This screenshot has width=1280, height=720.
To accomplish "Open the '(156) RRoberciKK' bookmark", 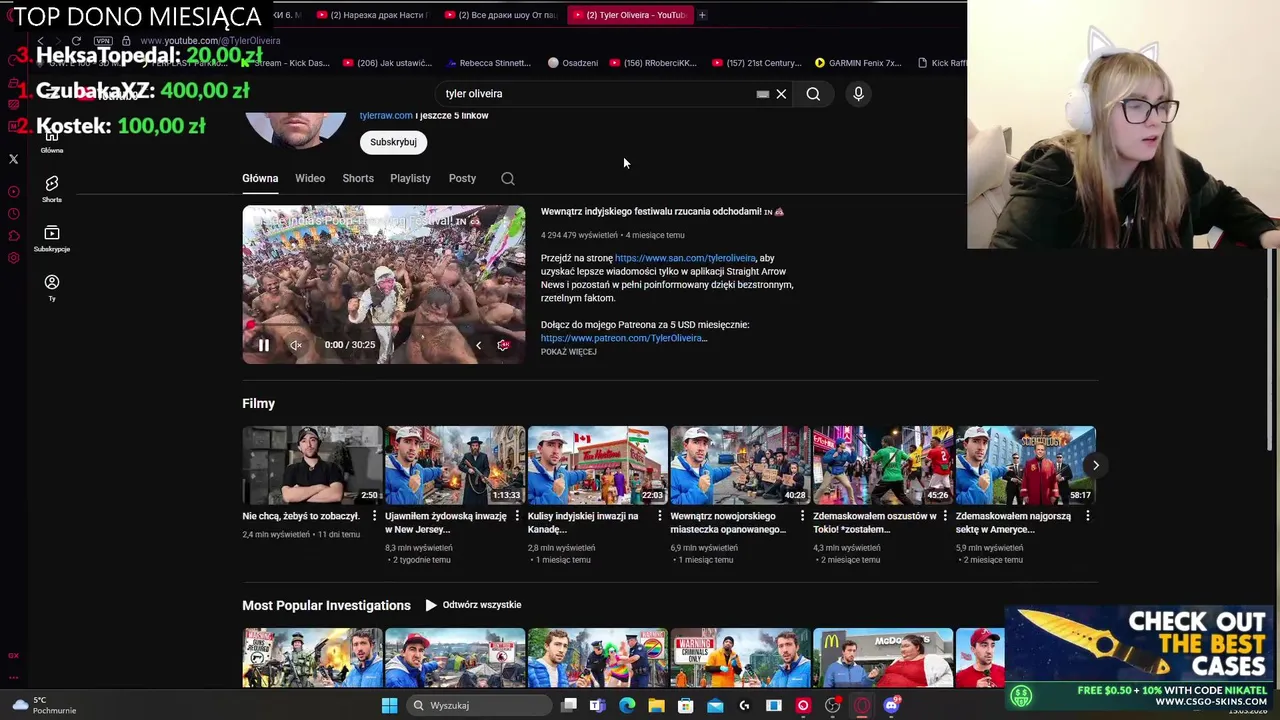I will pyautogui.click(x=652, y=63).
